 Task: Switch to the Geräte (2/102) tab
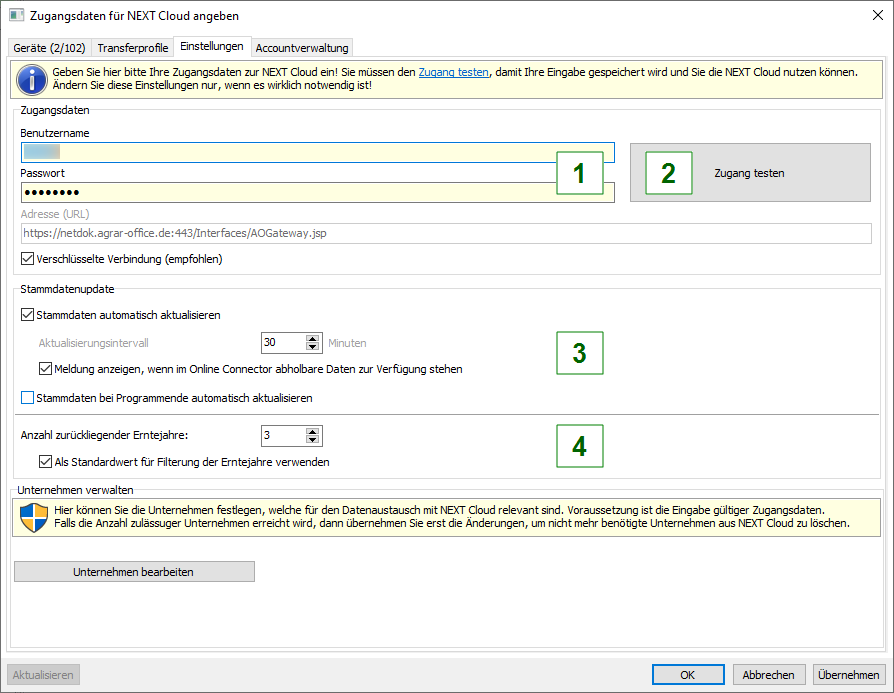pyautogui.click(x=48, y=47)
